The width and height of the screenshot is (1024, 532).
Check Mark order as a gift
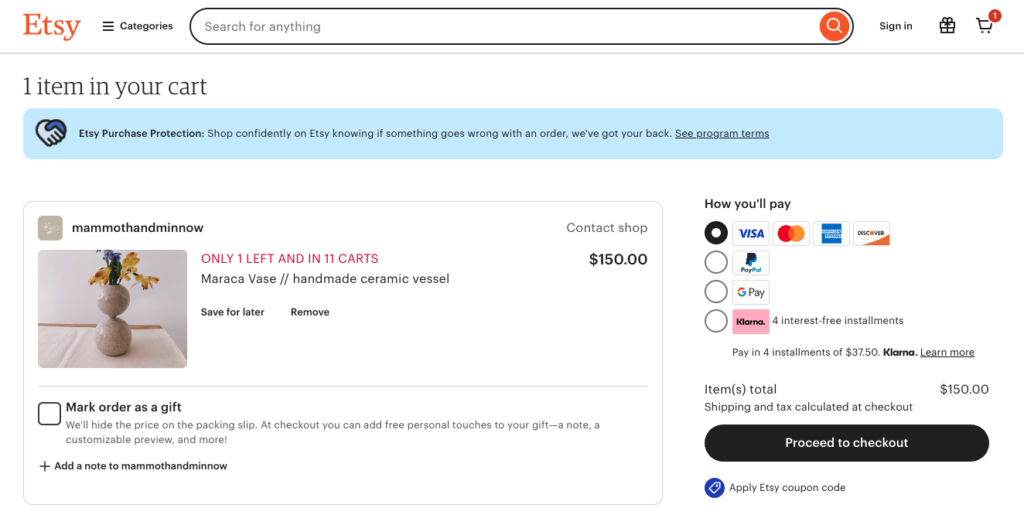[x=49, y=413]
